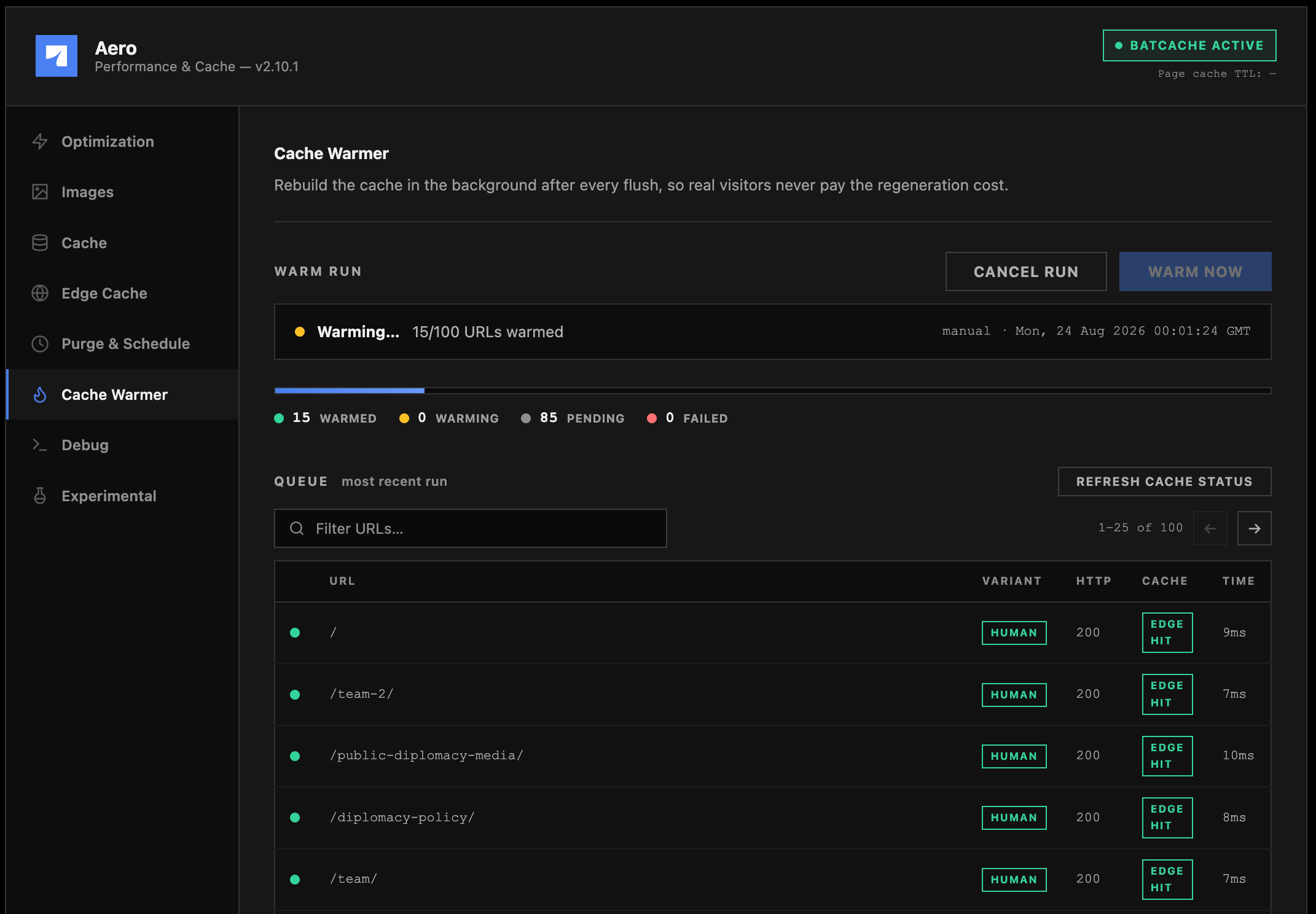
Task: Click the /team-2/ URL row
Action: [773, 694]
